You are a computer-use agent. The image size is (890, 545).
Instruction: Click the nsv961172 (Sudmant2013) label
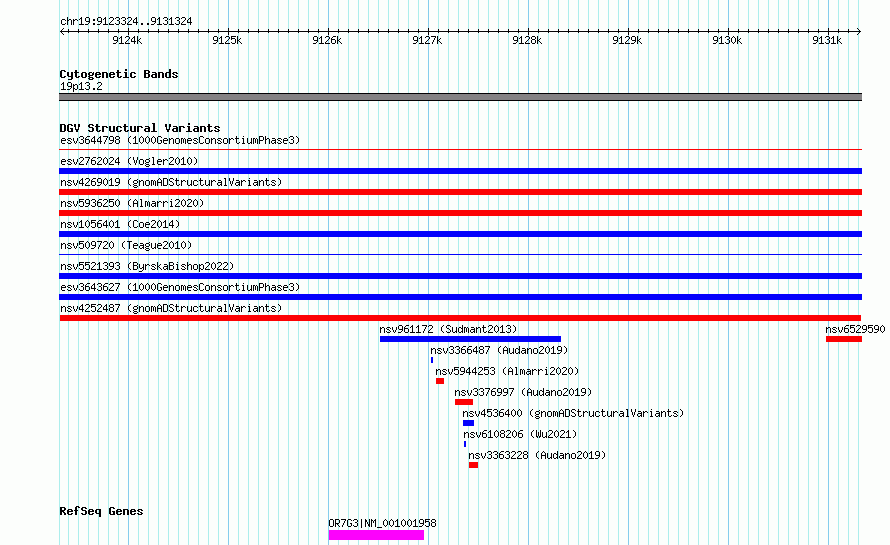point(448,329)
